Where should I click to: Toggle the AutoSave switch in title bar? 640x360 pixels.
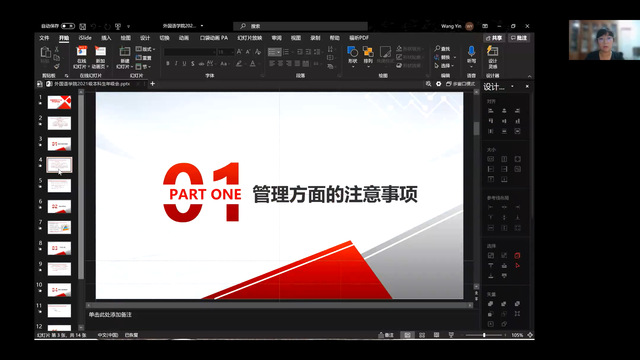click(x=68, y=26)
